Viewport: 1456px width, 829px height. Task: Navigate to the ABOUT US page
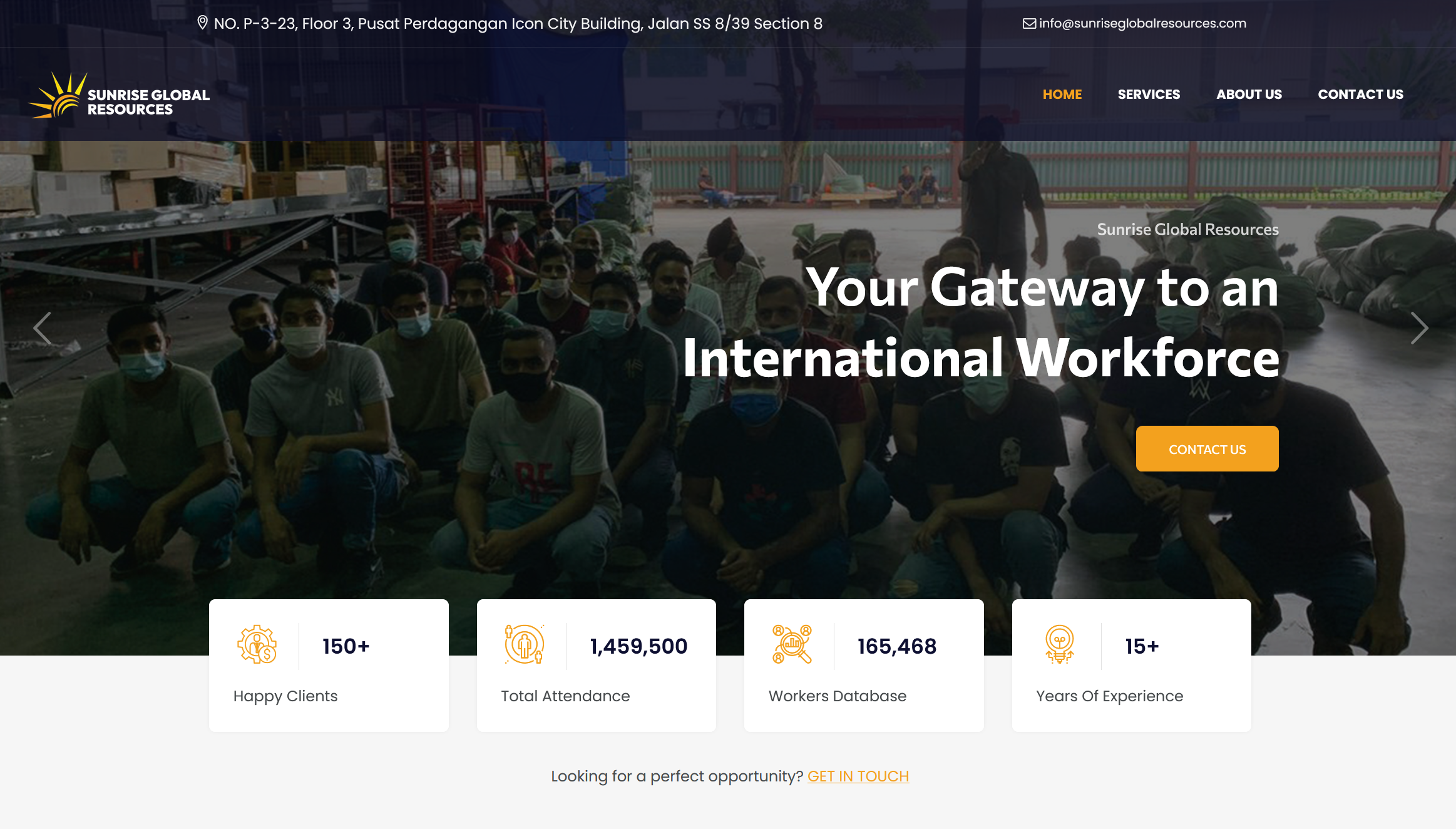[1249, 95]
